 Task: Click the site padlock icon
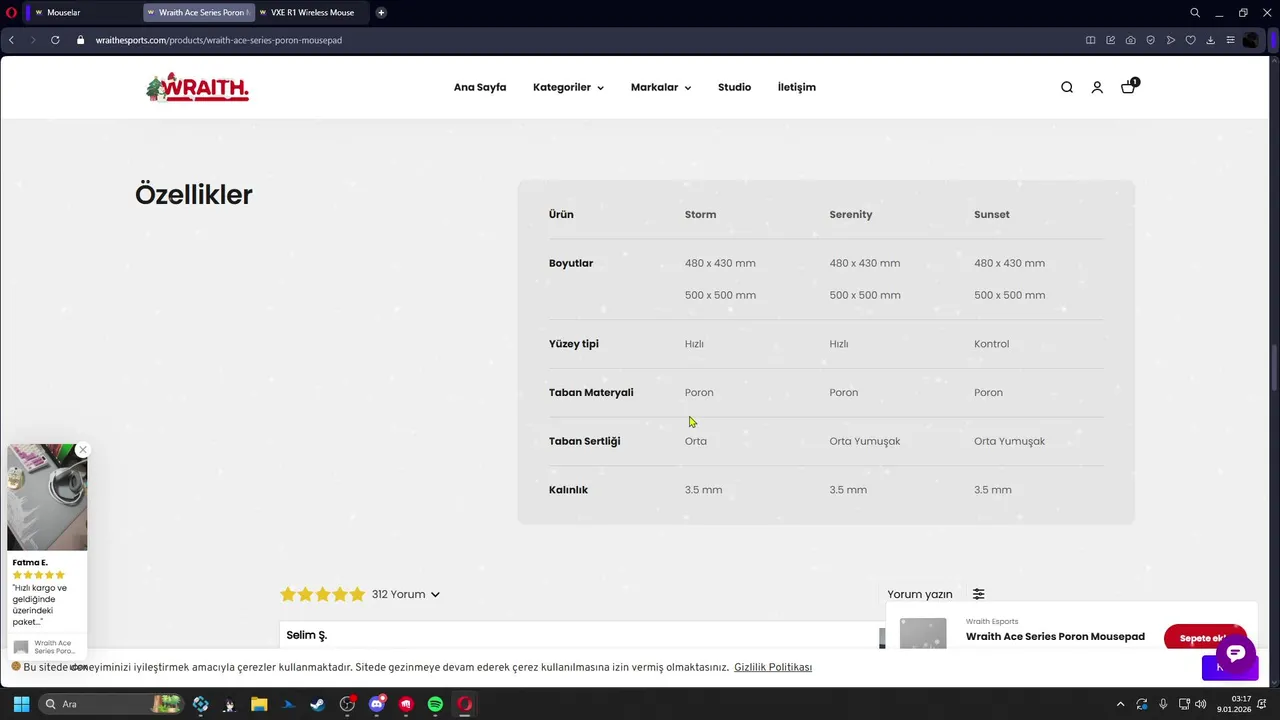[x=81, y=40]
